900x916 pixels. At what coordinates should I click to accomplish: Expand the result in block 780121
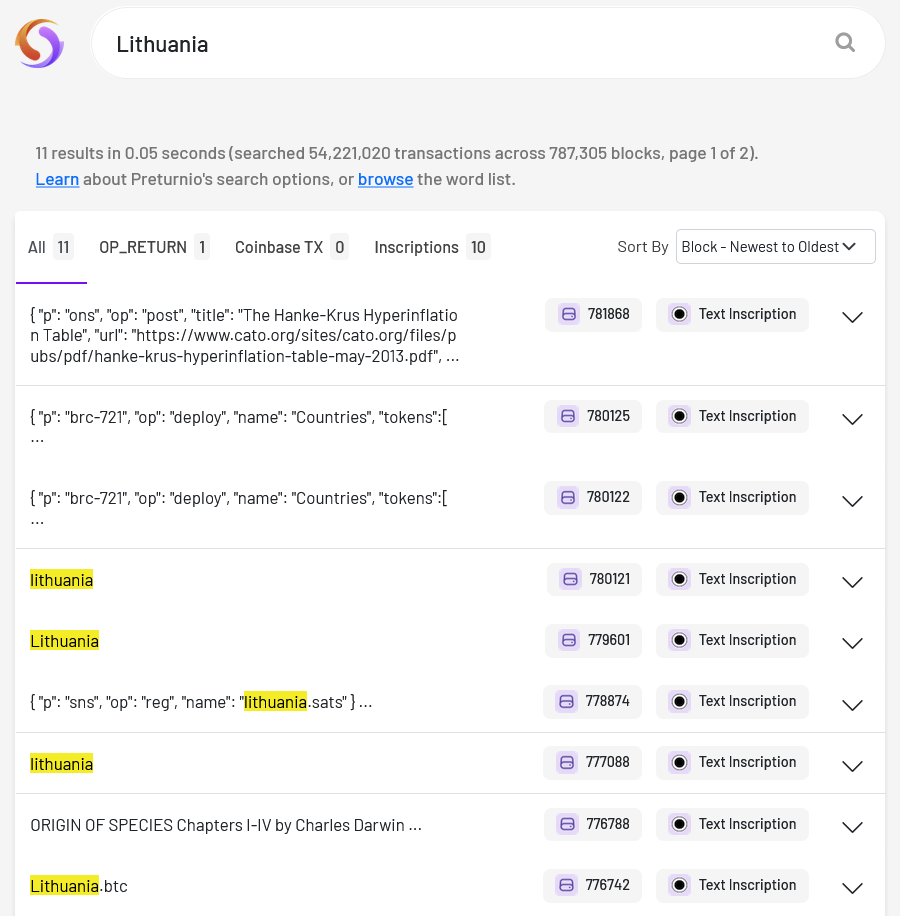(x=852, y=582)
